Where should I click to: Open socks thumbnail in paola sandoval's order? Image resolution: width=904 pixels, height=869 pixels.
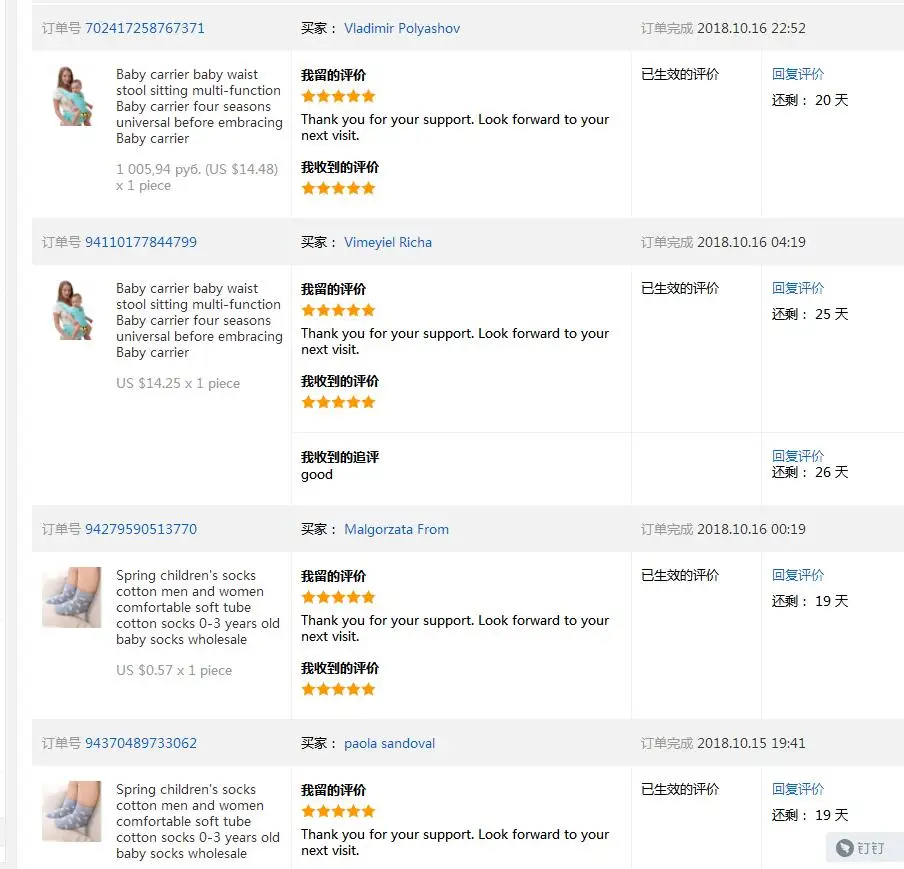click(x=71, y=811)
